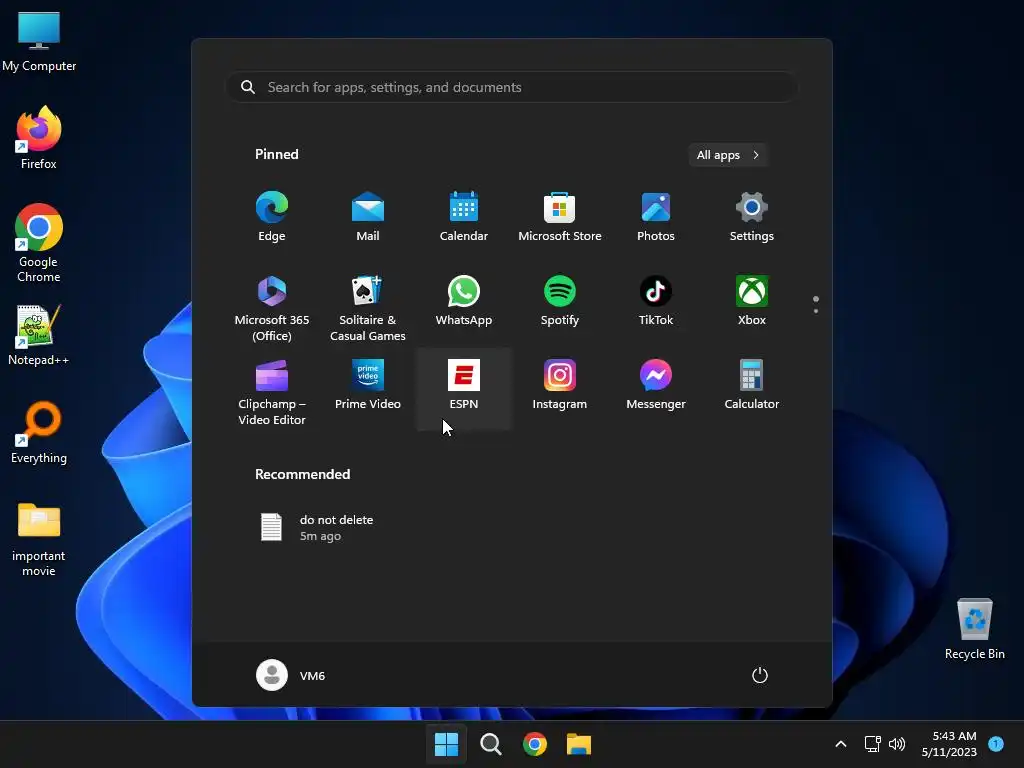Viewport: 1024px width, 768px height.
Task: Launch the Xbox app
Action: tap(752, 301)
